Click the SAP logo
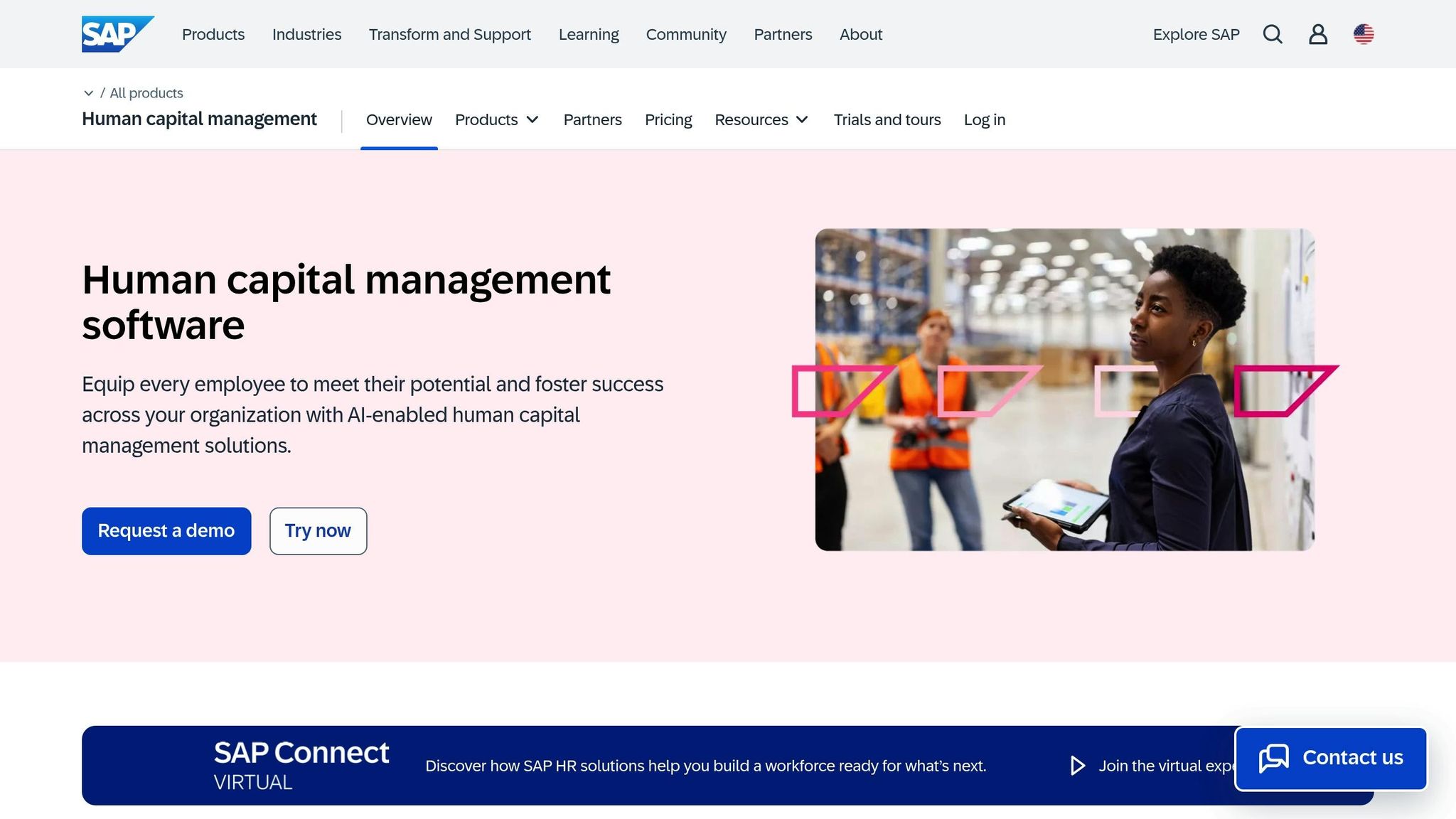Image resolution: width=1456 pixels, height=819 pixels. tap(117, 34)
